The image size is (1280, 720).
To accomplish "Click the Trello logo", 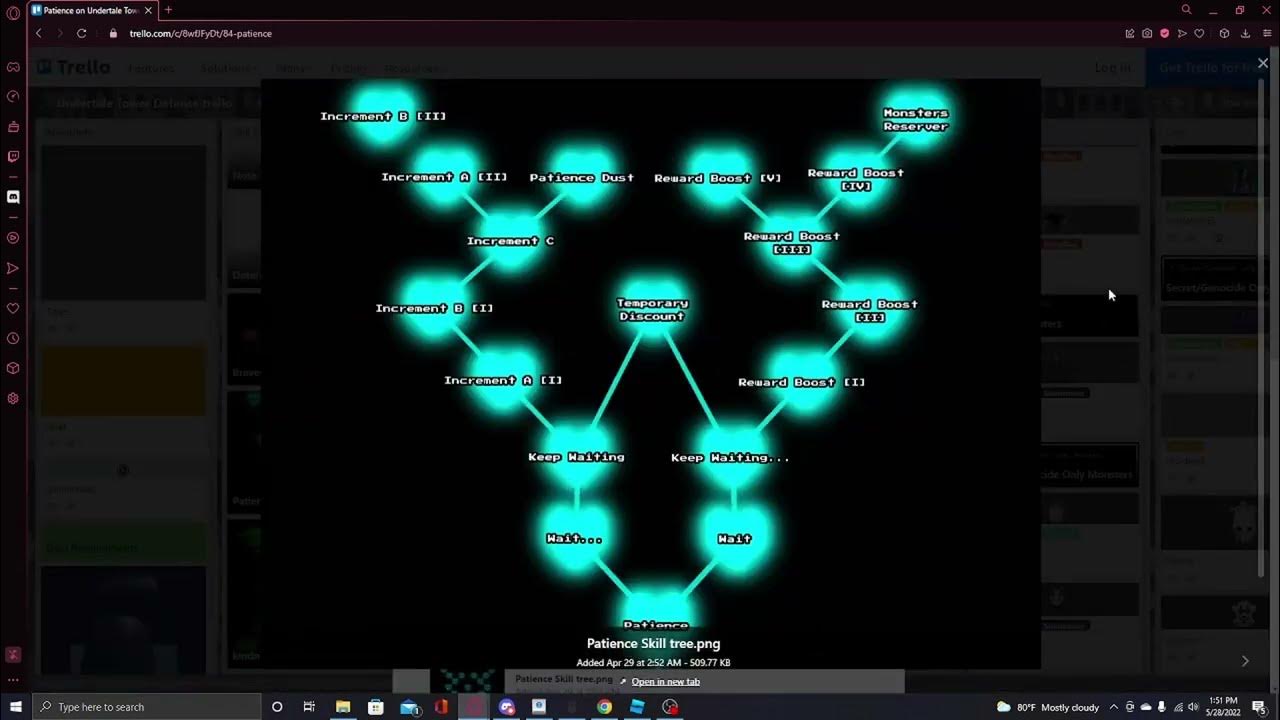I will tap(73, 67).
